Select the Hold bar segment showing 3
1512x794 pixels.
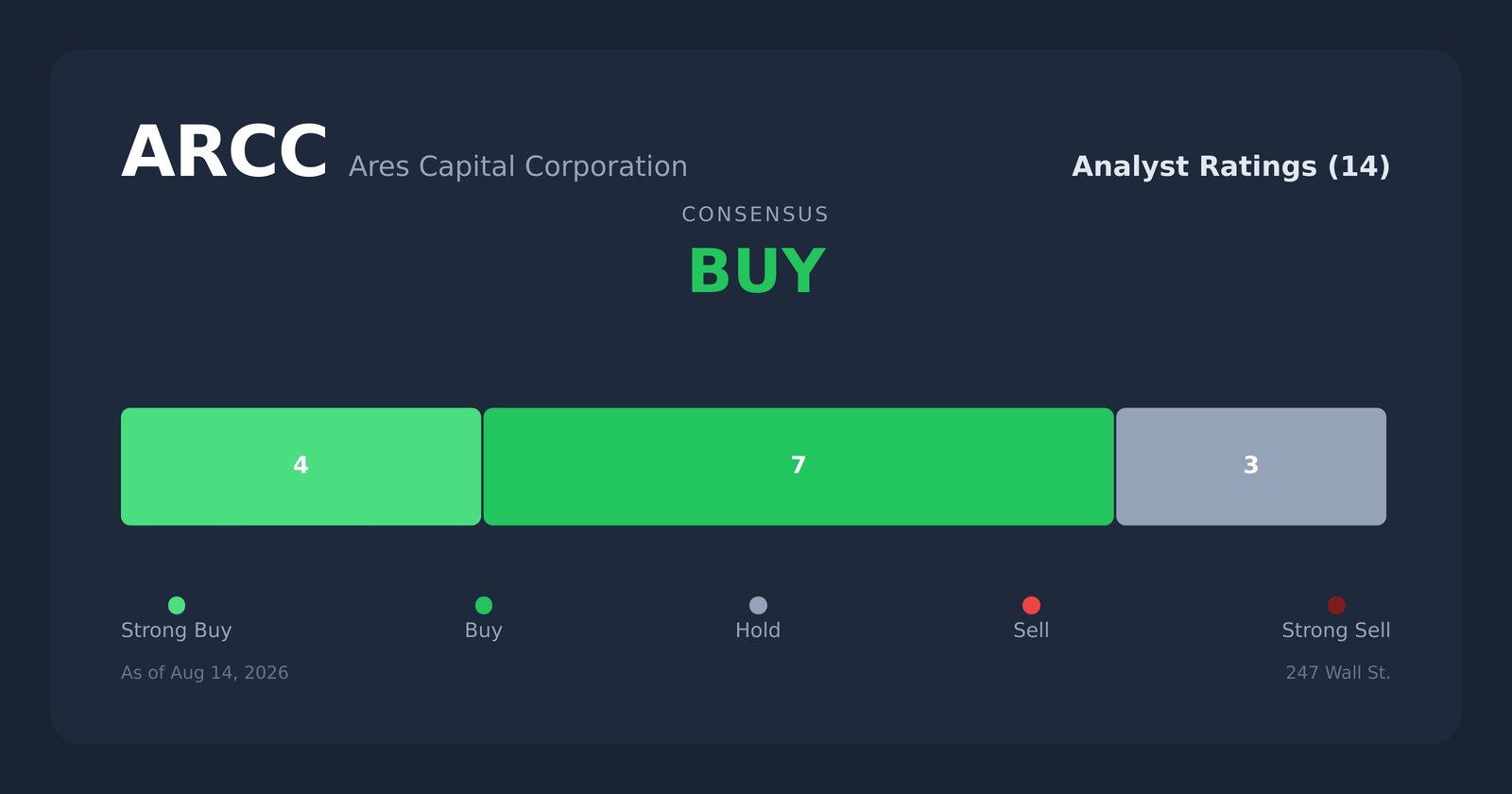pos(1251,467)
